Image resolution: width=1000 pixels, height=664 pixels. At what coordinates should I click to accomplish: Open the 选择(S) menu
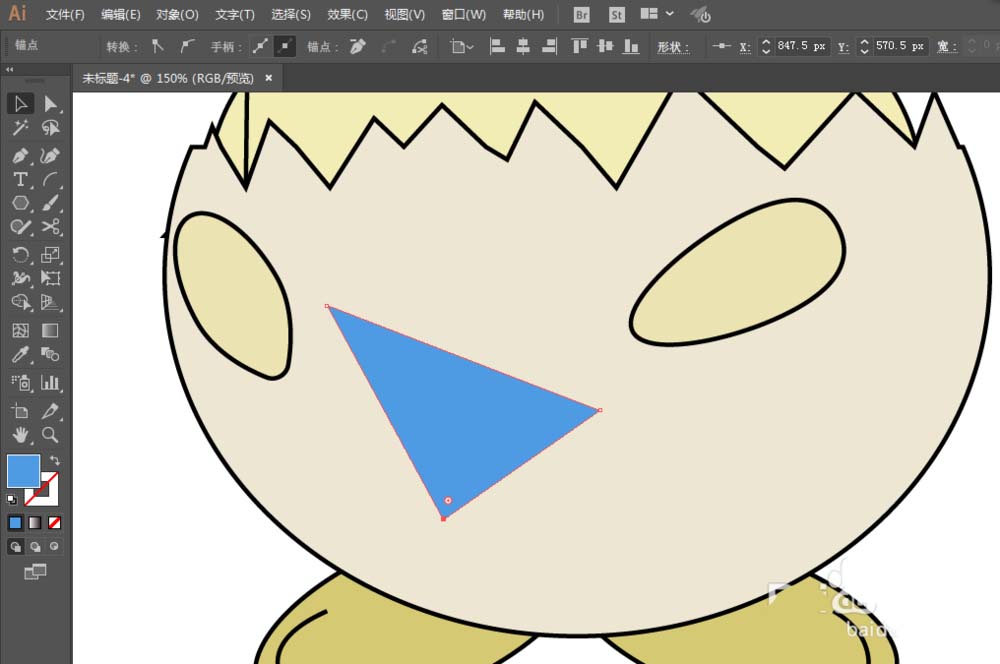[x=291, y=15]
